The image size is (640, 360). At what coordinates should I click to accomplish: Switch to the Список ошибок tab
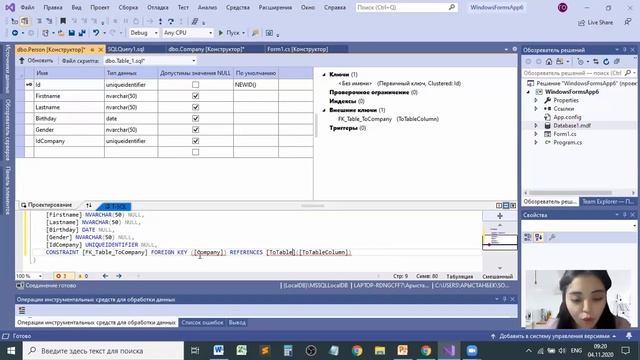[202, 322]
